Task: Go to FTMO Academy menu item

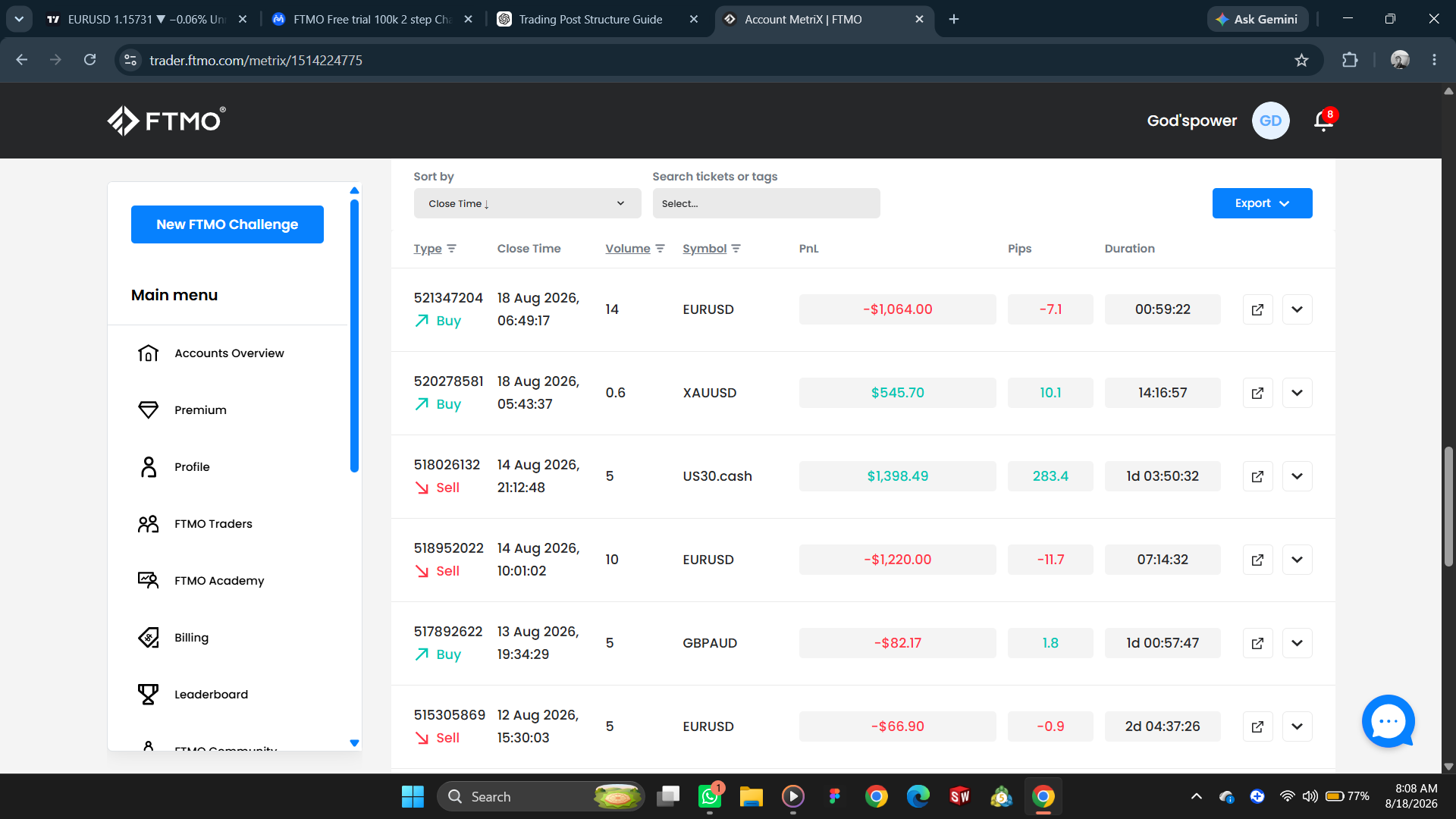Action: [219, 581]
